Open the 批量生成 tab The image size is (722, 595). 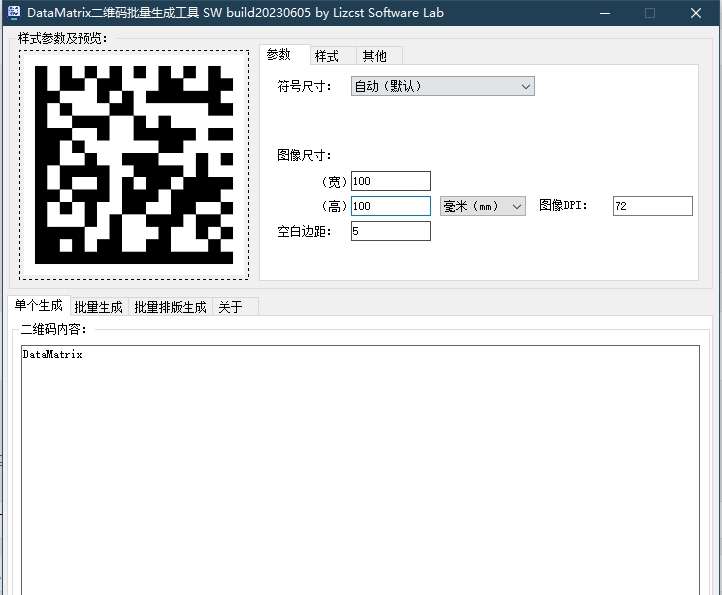coord(98,307)
